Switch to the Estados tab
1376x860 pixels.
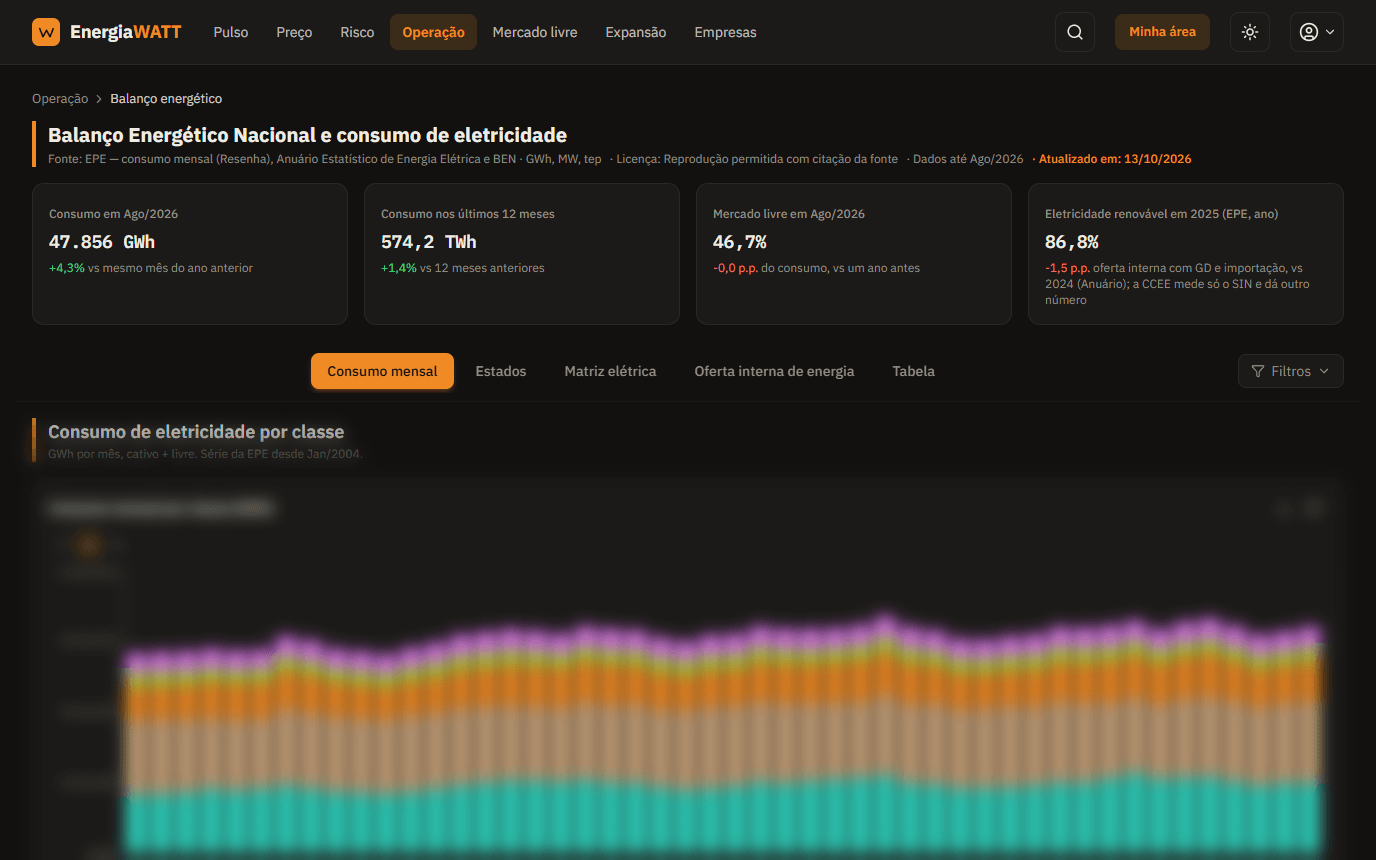tap(501, 371)
